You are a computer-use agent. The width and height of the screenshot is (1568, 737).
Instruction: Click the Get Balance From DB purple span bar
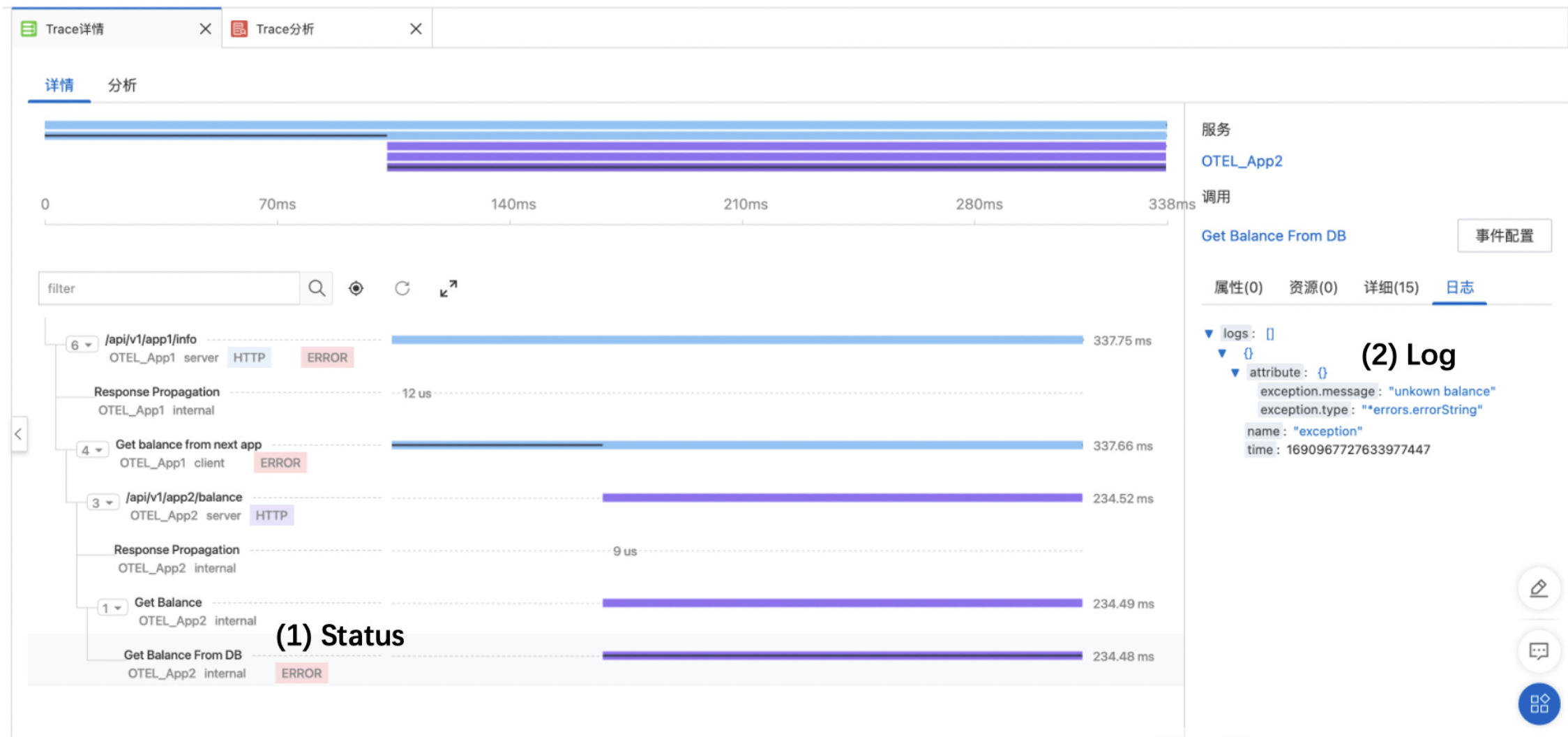click(842, 655)
